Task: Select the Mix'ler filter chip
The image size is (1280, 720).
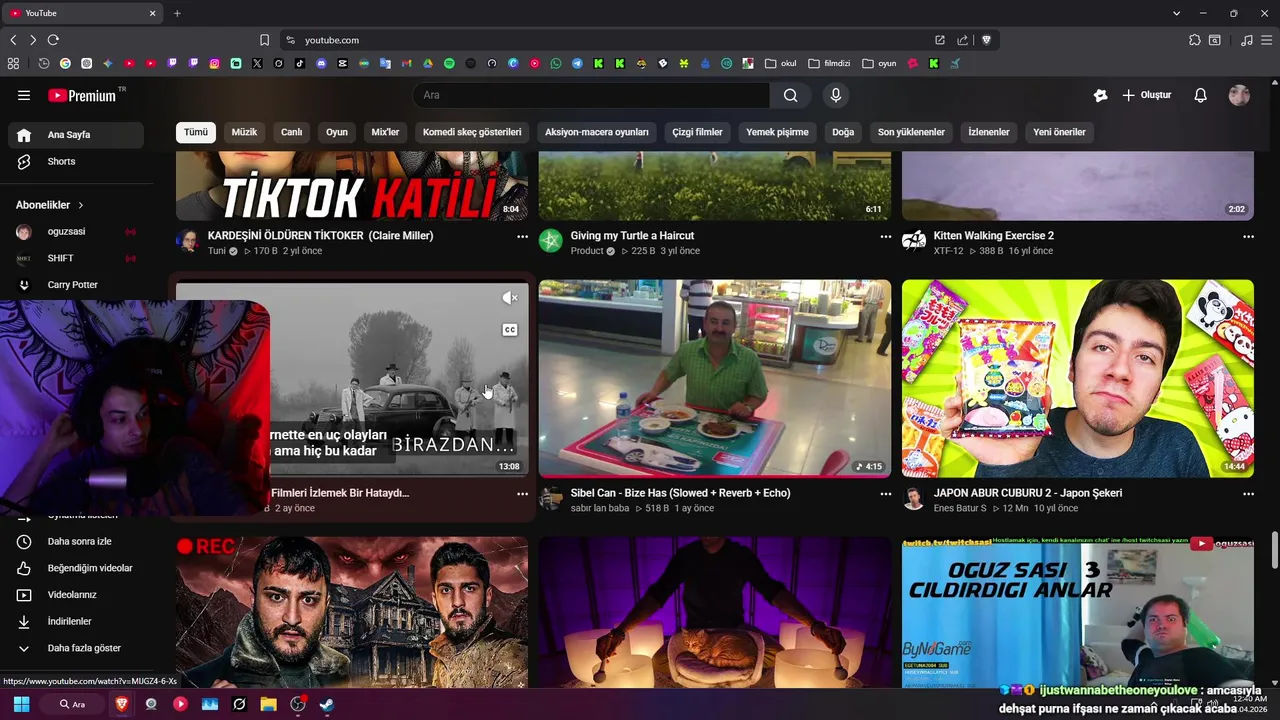Action: tap(385, 132)
